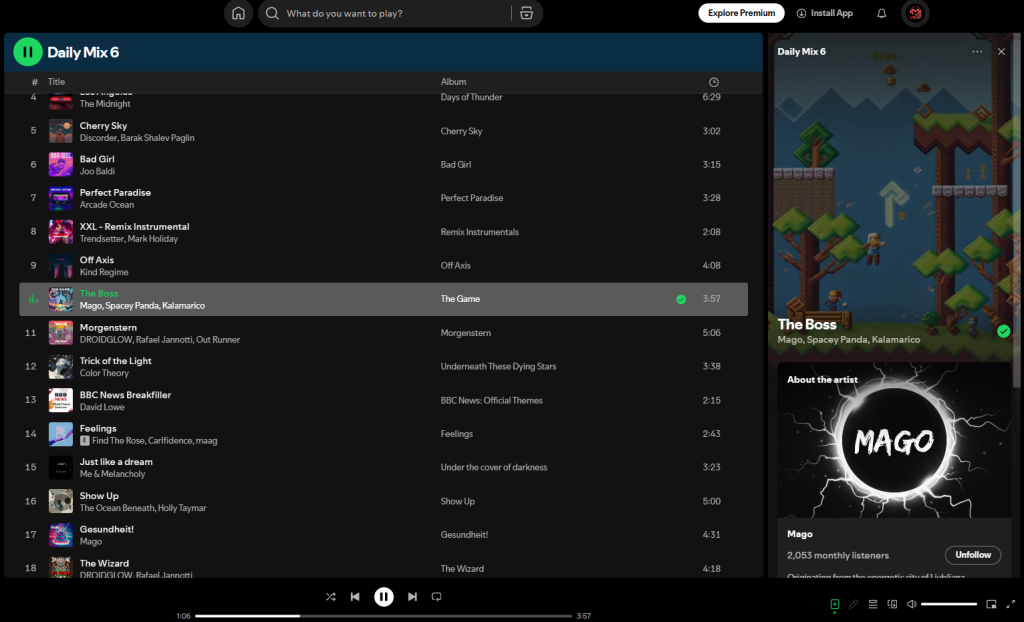The image size is (1024, 622).
Task: Open Perfect Paradise album link
Action: (x=472, y=198)
